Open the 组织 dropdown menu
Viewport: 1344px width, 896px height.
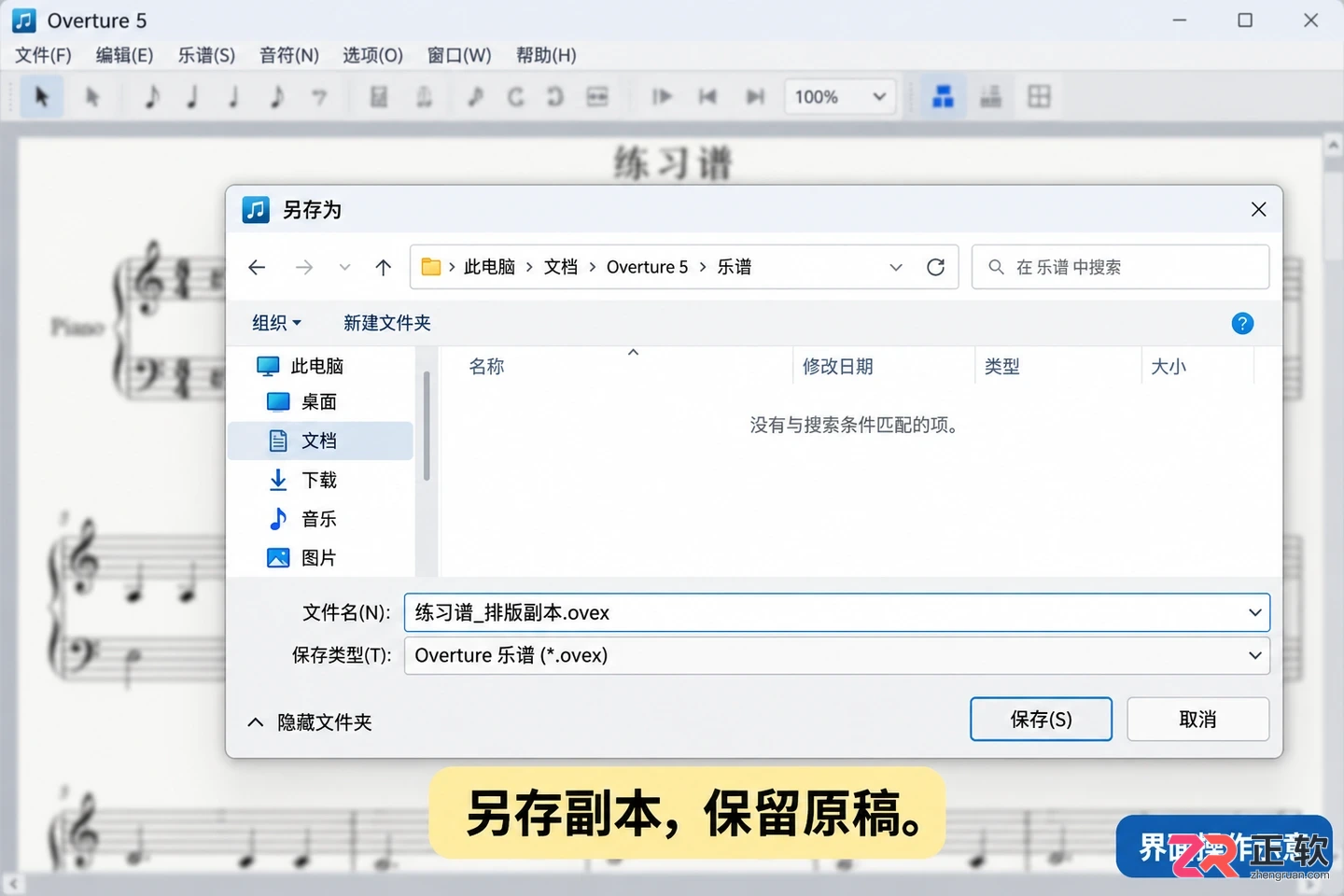coord(276,323)
